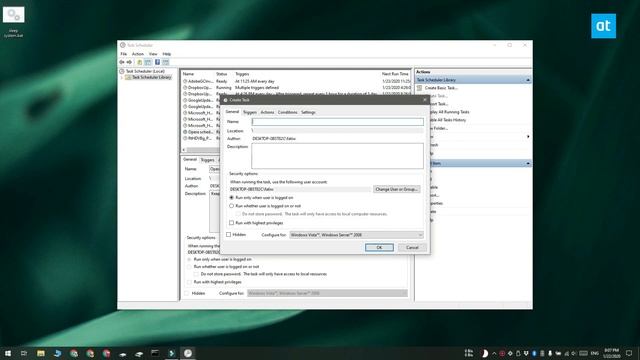Click the black Command Prompt taskbar icon

click(x=155, y=353)
